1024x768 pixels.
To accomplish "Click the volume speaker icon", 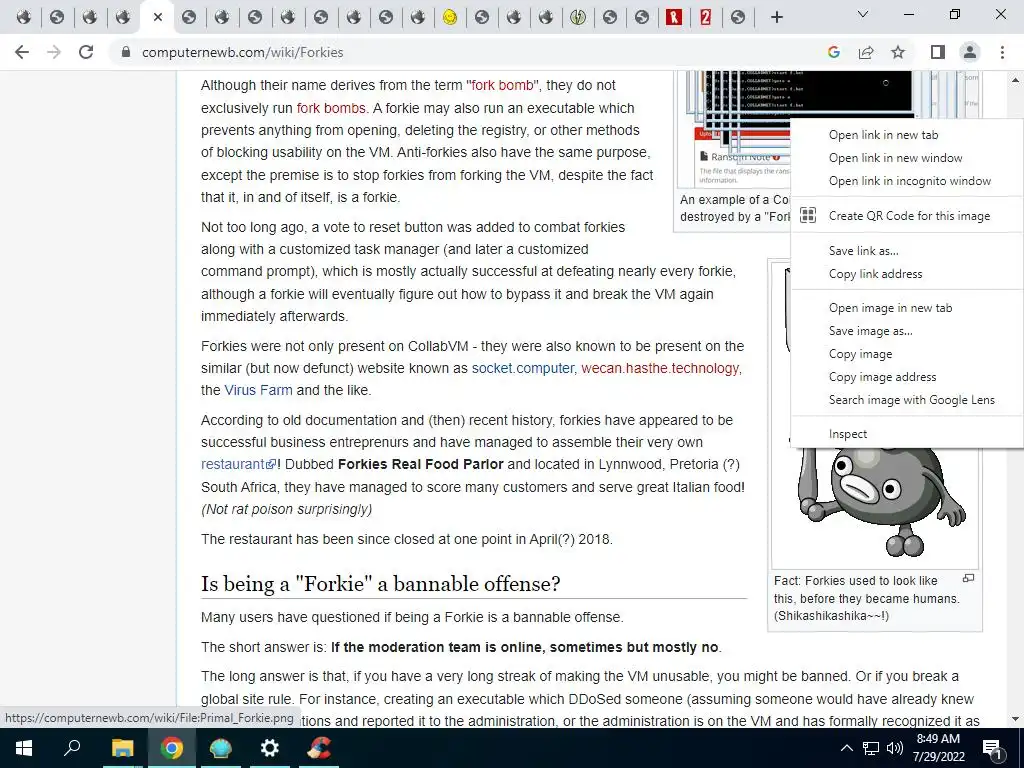I will click(x=895, y=748).
